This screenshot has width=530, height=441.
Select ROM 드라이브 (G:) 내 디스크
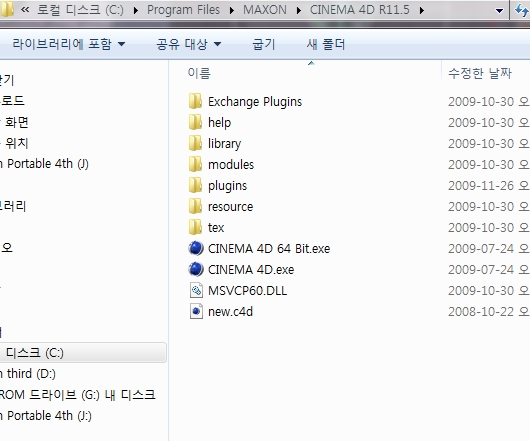point(78,395)
